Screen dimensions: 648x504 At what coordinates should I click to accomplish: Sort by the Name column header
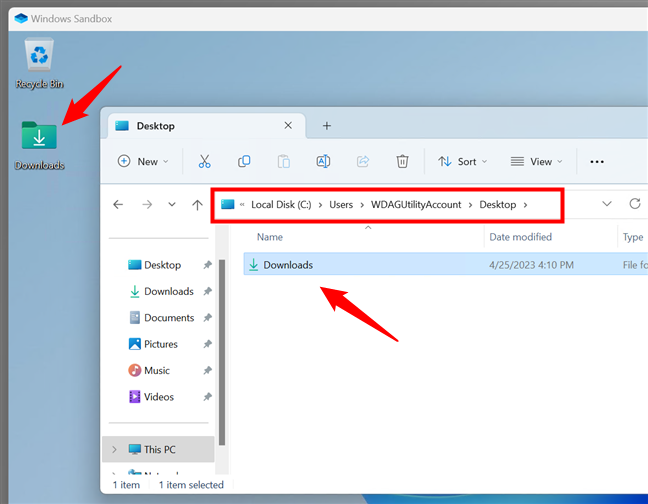coord(270,237)
